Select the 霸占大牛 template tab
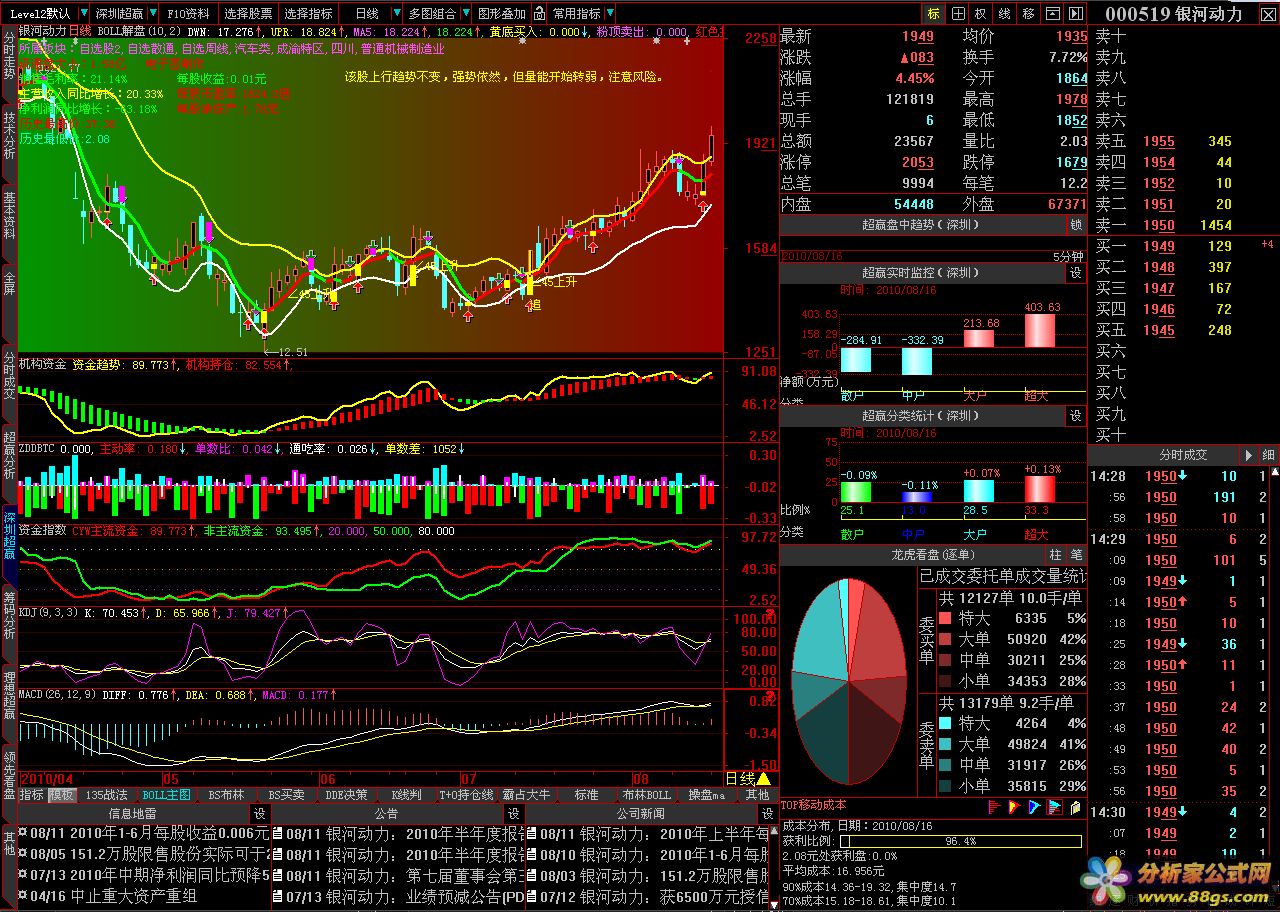Viewport: 1280px width, 912px height. [x=526, y=795]
